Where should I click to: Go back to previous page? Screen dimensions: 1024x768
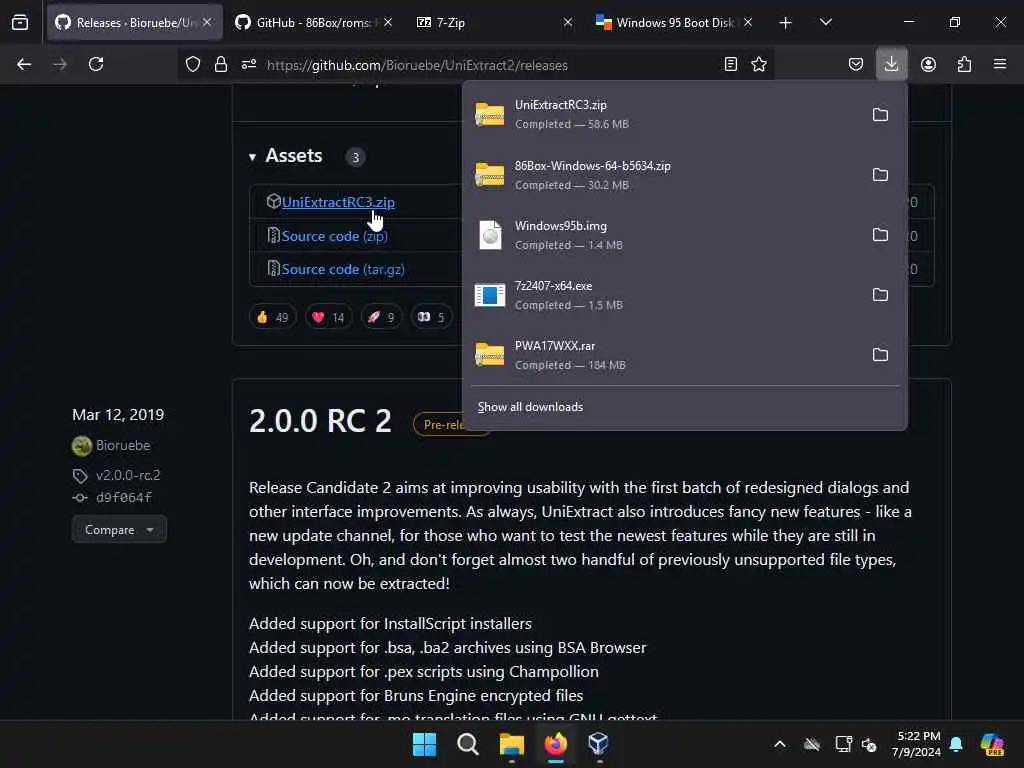[24, 64]
